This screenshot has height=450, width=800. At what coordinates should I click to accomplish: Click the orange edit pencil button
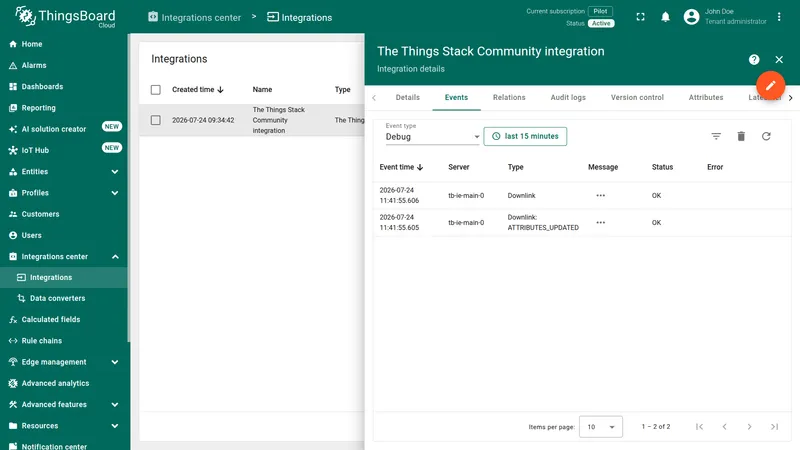[x=770, y=85]
